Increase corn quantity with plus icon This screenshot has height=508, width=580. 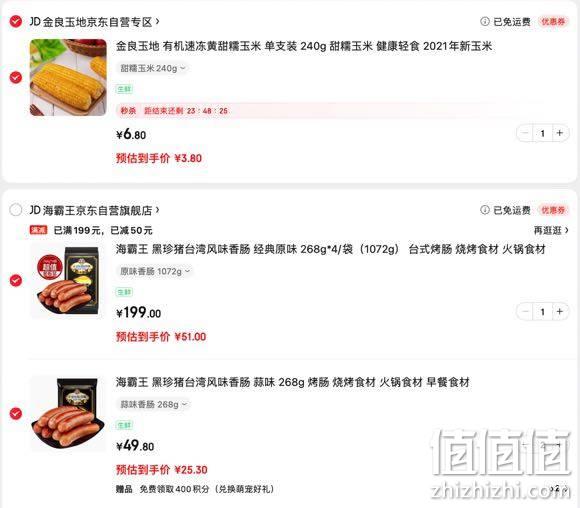[x=560, y=133]
